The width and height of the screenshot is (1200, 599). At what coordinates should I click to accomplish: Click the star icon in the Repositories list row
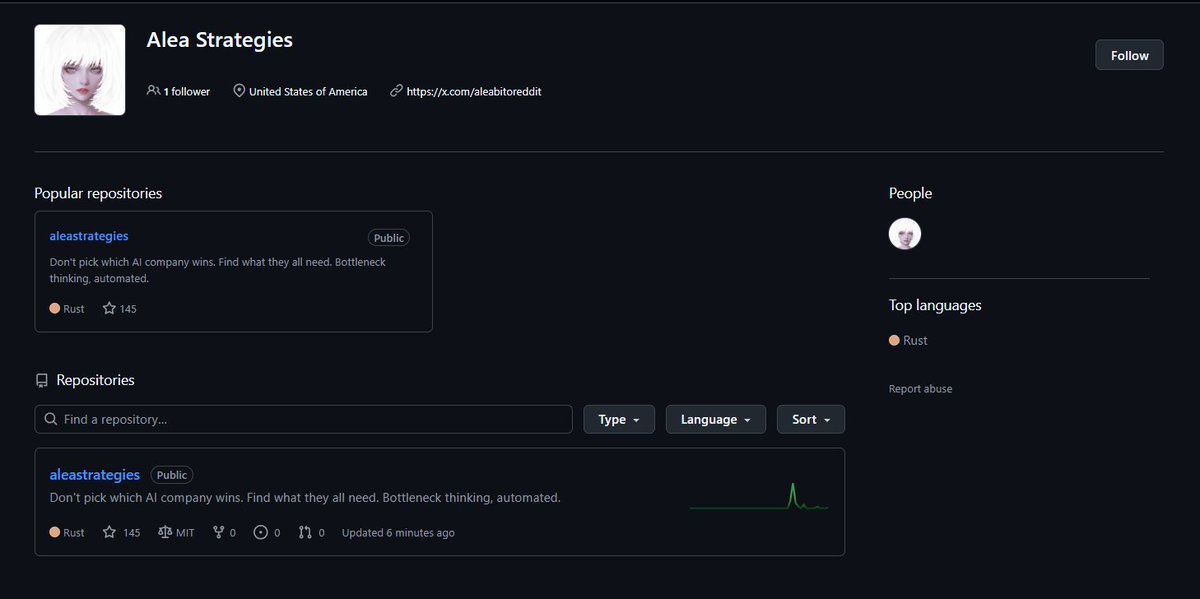tap(109, 533)
